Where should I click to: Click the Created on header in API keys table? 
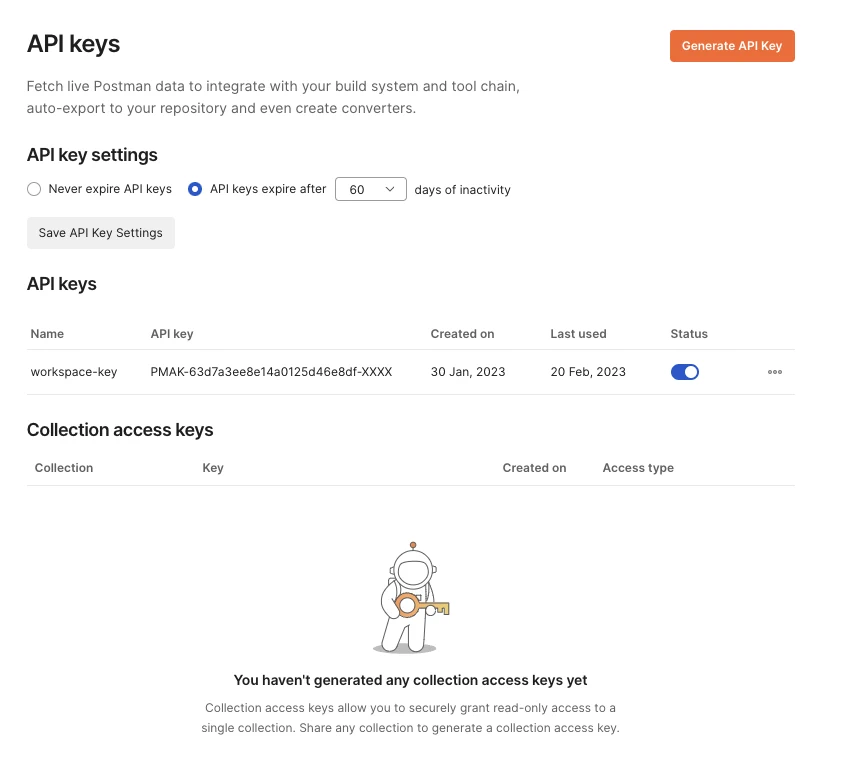462,334
